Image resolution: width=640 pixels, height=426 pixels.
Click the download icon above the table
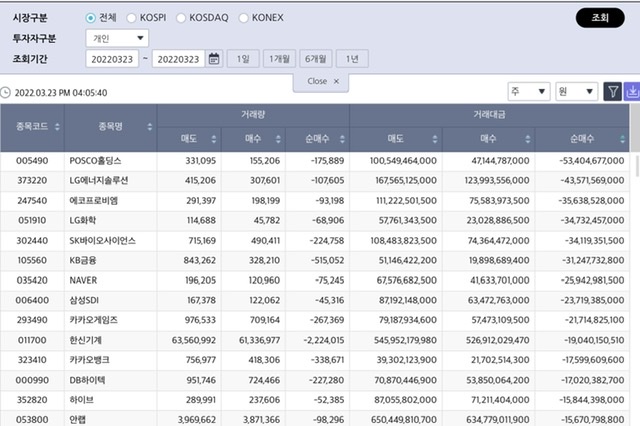click(632, 92)
